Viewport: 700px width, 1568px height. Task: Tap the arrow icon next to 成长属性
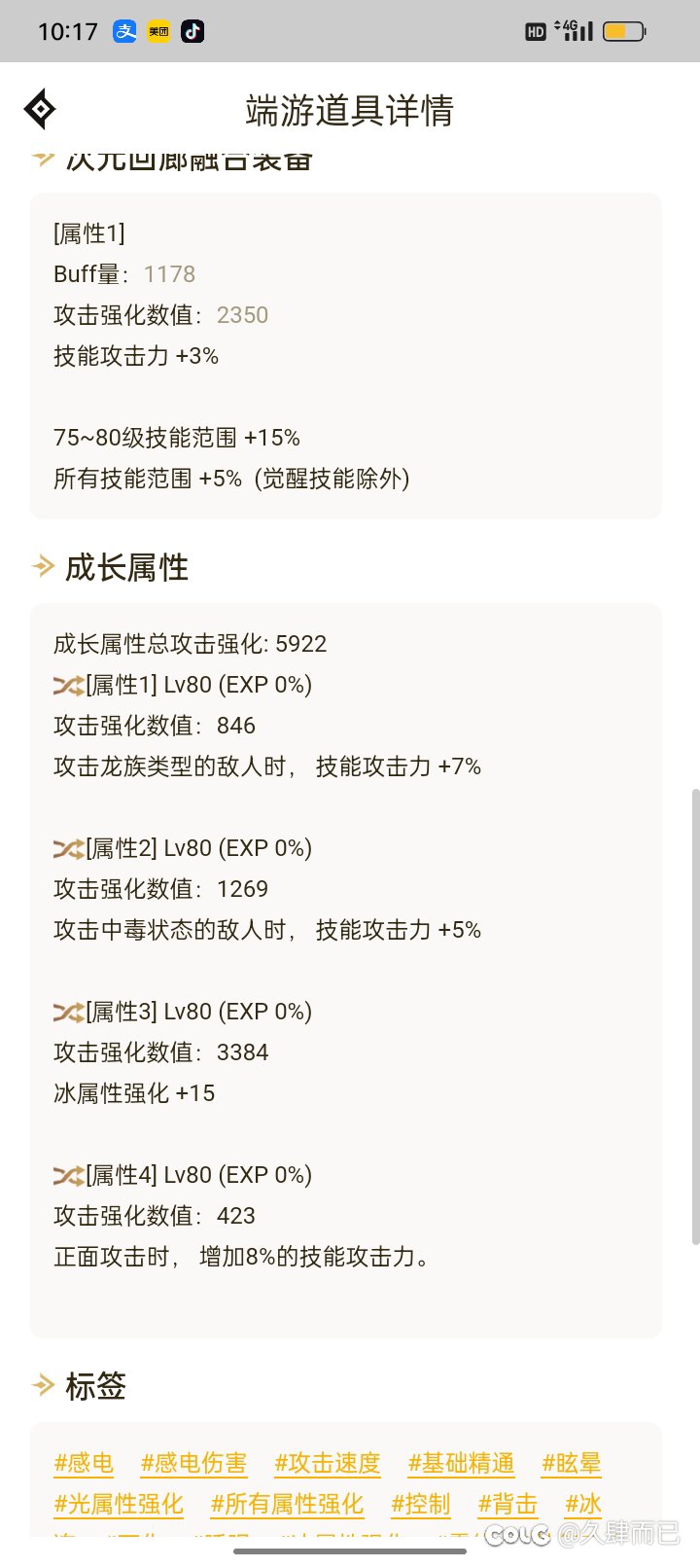point(43,566)
